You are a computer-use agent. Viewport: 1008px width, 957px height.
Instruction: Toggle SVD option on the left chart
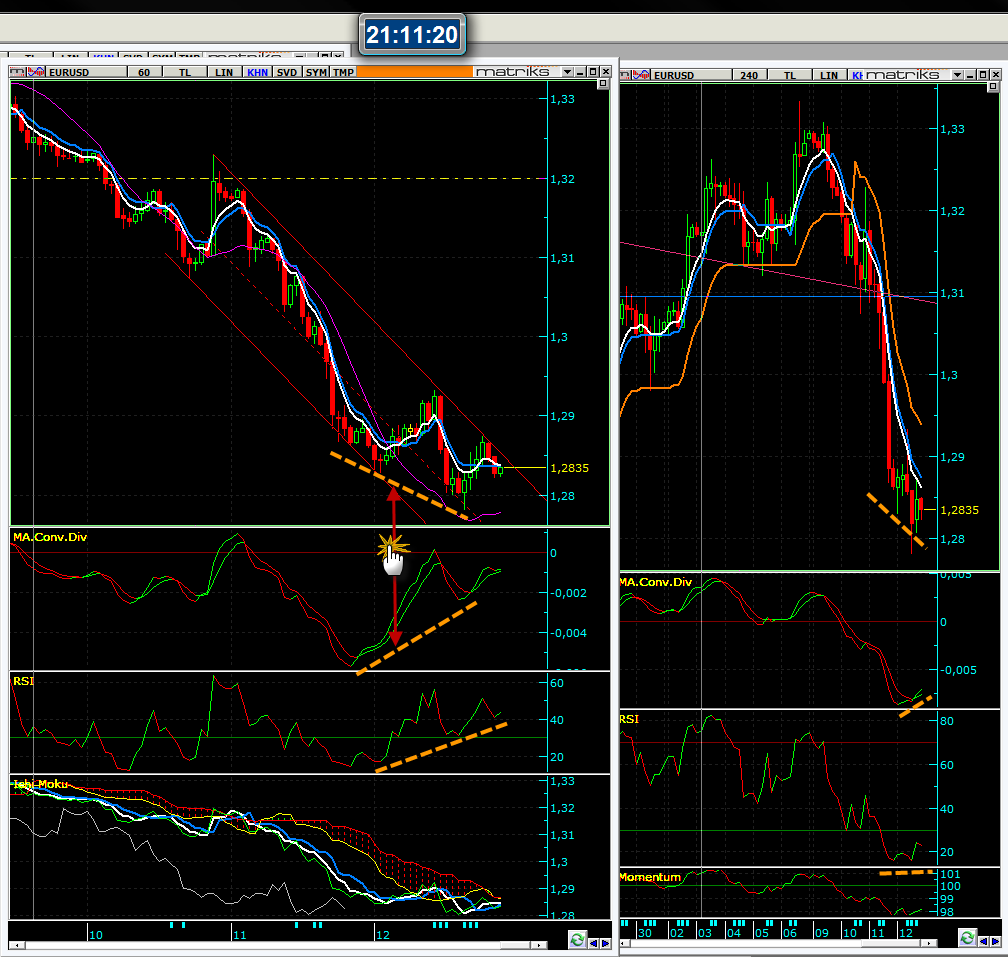[x=287, y=72]
